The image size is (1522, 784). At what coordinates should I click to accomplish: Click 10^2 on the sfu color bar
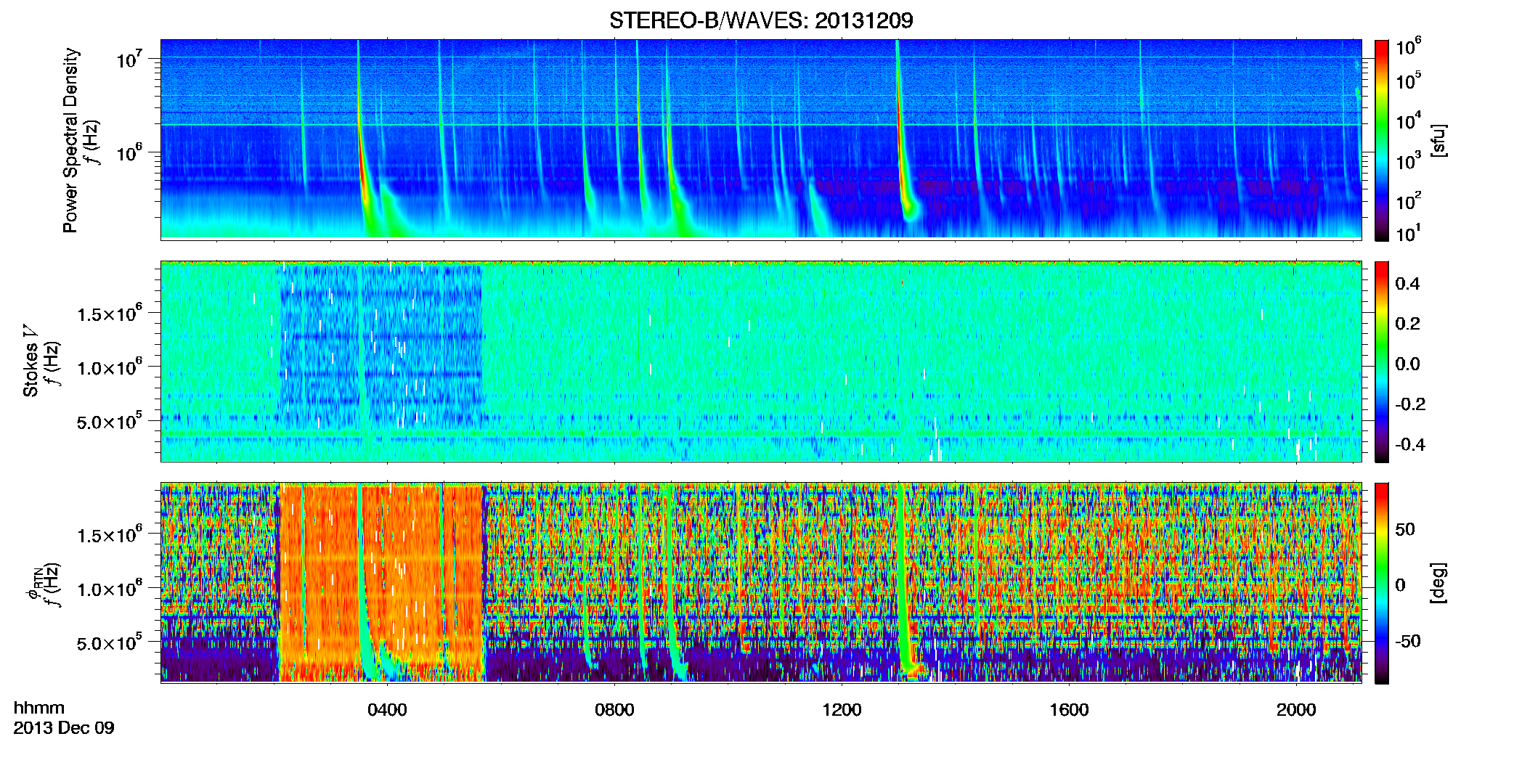[x=1408, y=200]
